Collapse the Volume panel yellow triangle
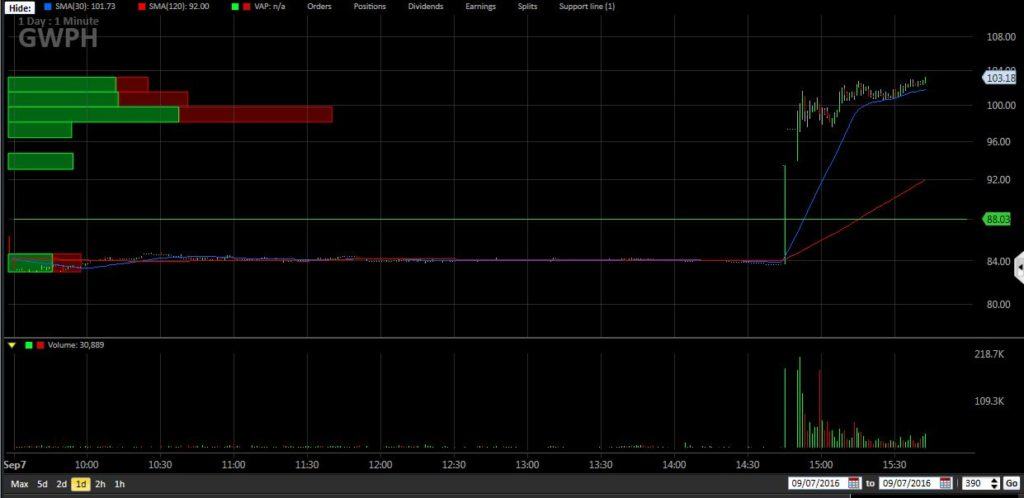Image resolution: width=1024 pixels, height=498 pixels. (x=12, y=345)
